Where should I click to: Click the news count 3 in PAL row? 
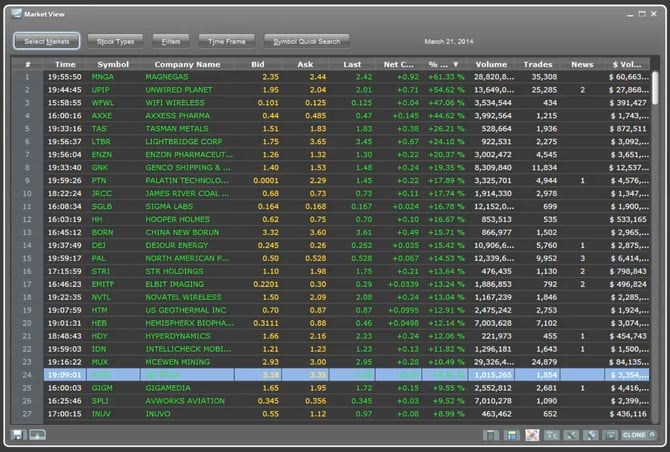coord(582,258)
